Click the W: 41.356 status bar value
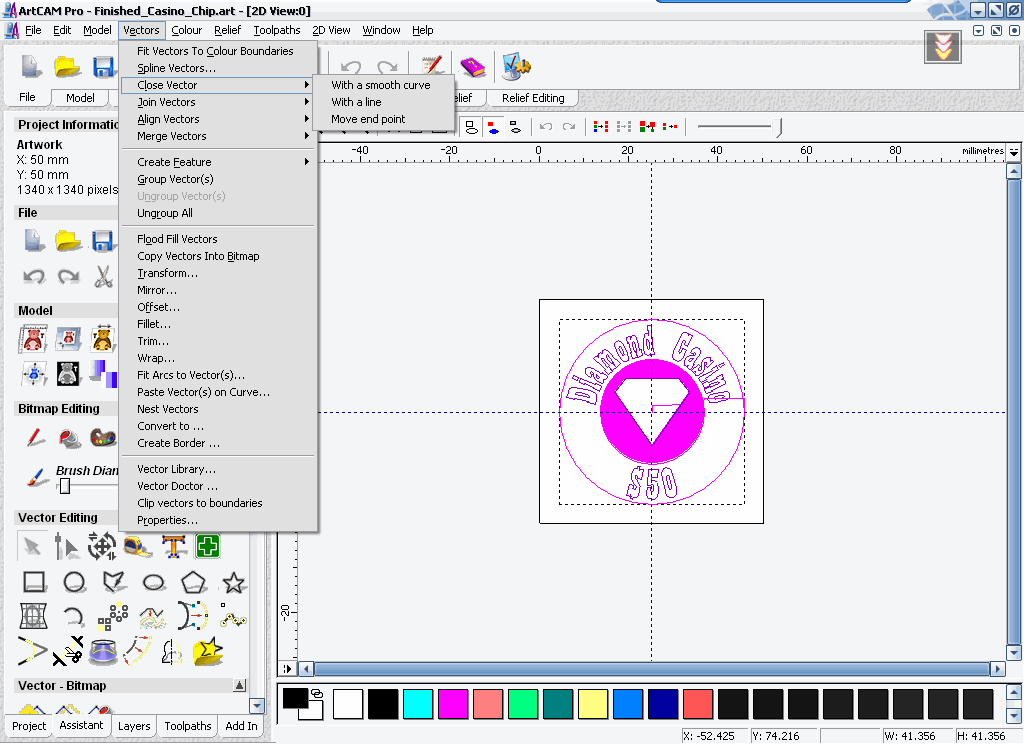1024x744 pixels. tap(910, 736)
